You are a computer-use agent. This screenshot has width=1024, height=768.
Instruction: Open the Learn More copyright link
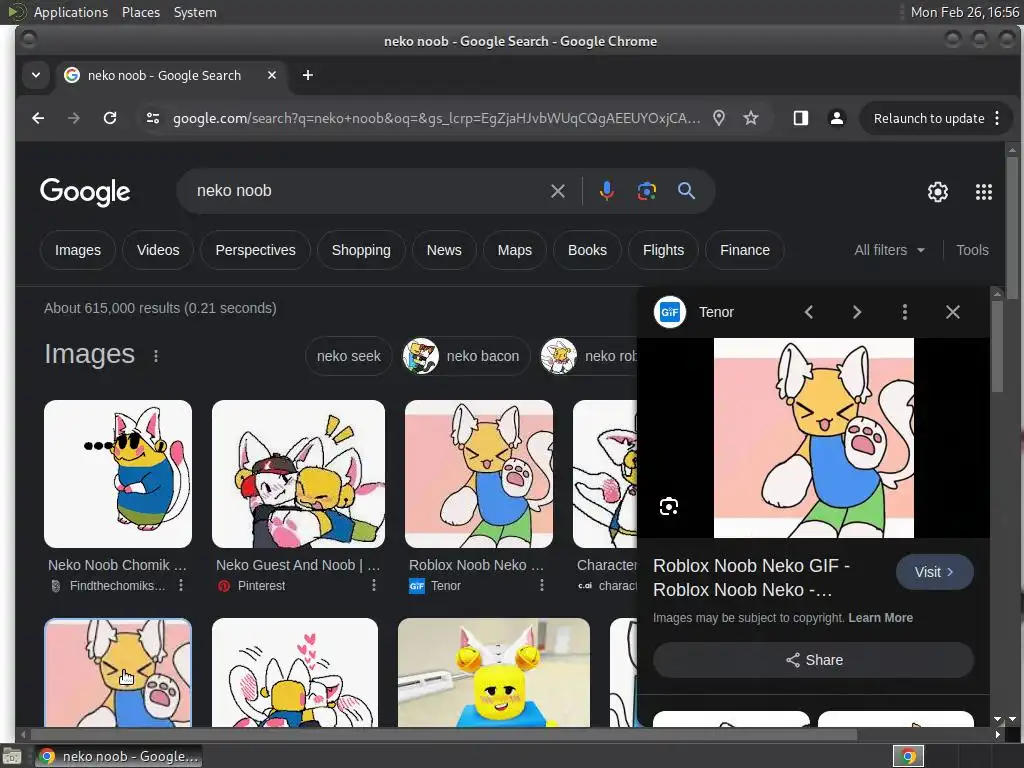pyautogui.click(x=880, y=618)
